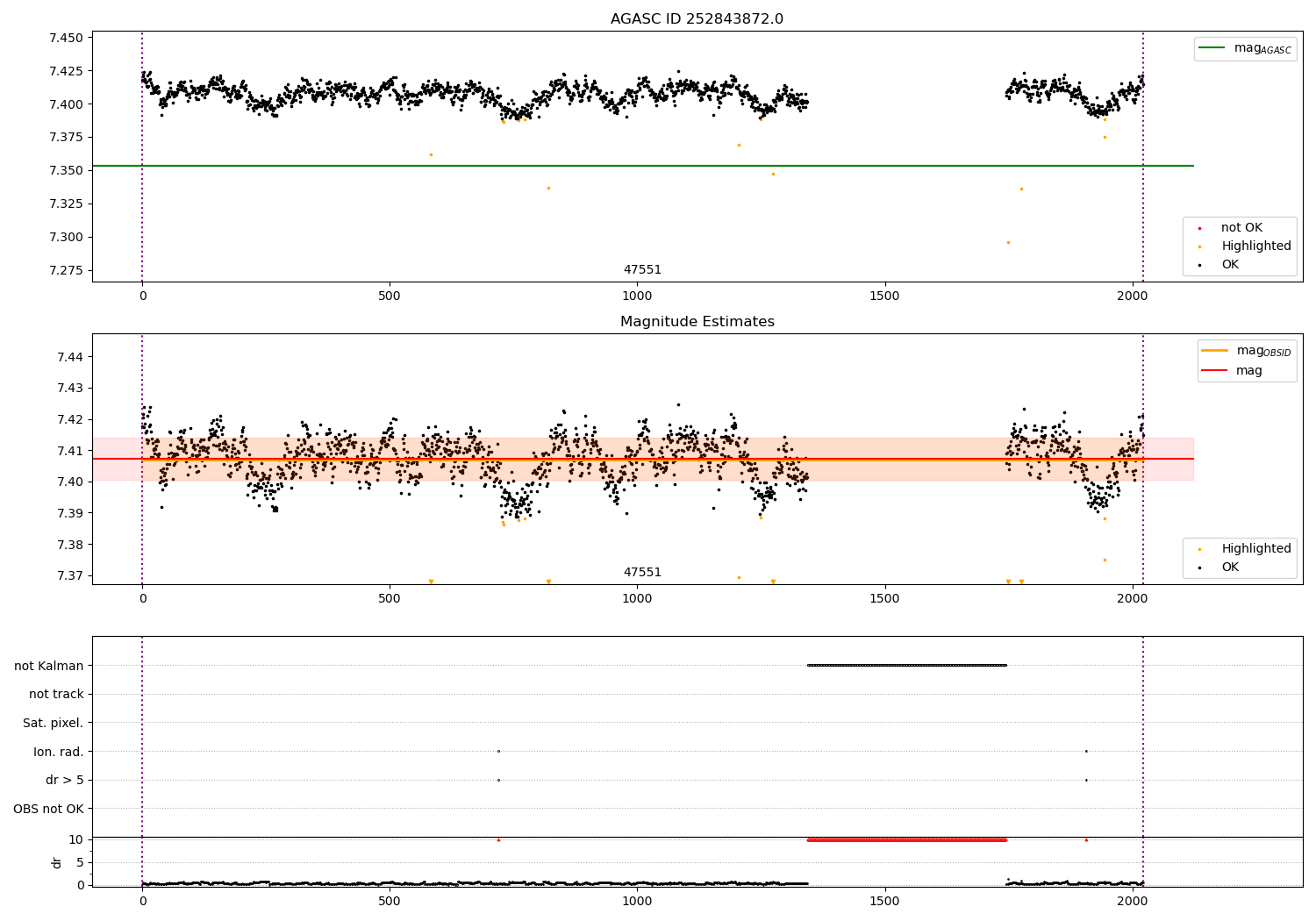This screenshot has height=921, width=1316.
Task: Click the 1500 x-tick under the top plot
Action: tap(884, 296)
